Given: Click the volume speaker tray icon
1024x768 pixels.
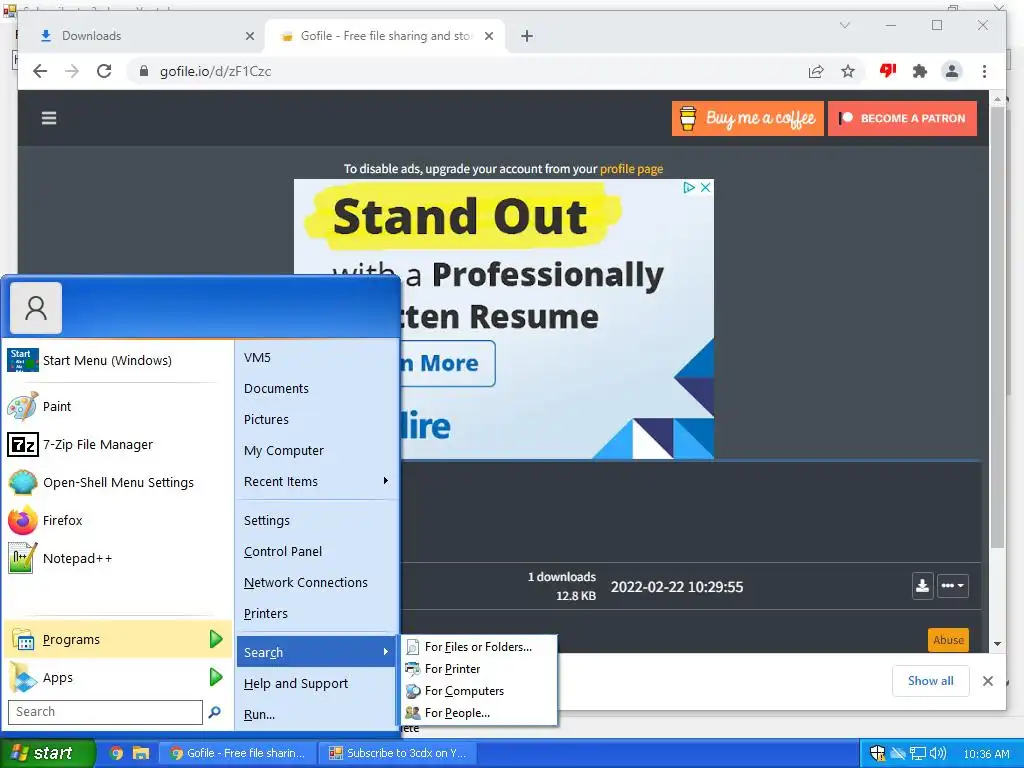Looking at the screenshot, I should pos(938,754).
